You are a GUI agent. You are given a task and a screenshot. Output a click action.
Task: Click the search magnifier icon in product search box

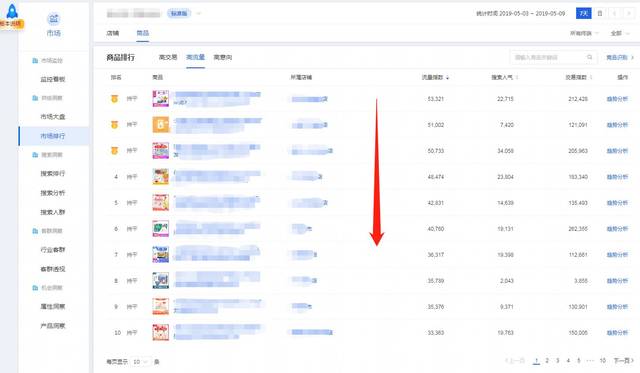589,57
